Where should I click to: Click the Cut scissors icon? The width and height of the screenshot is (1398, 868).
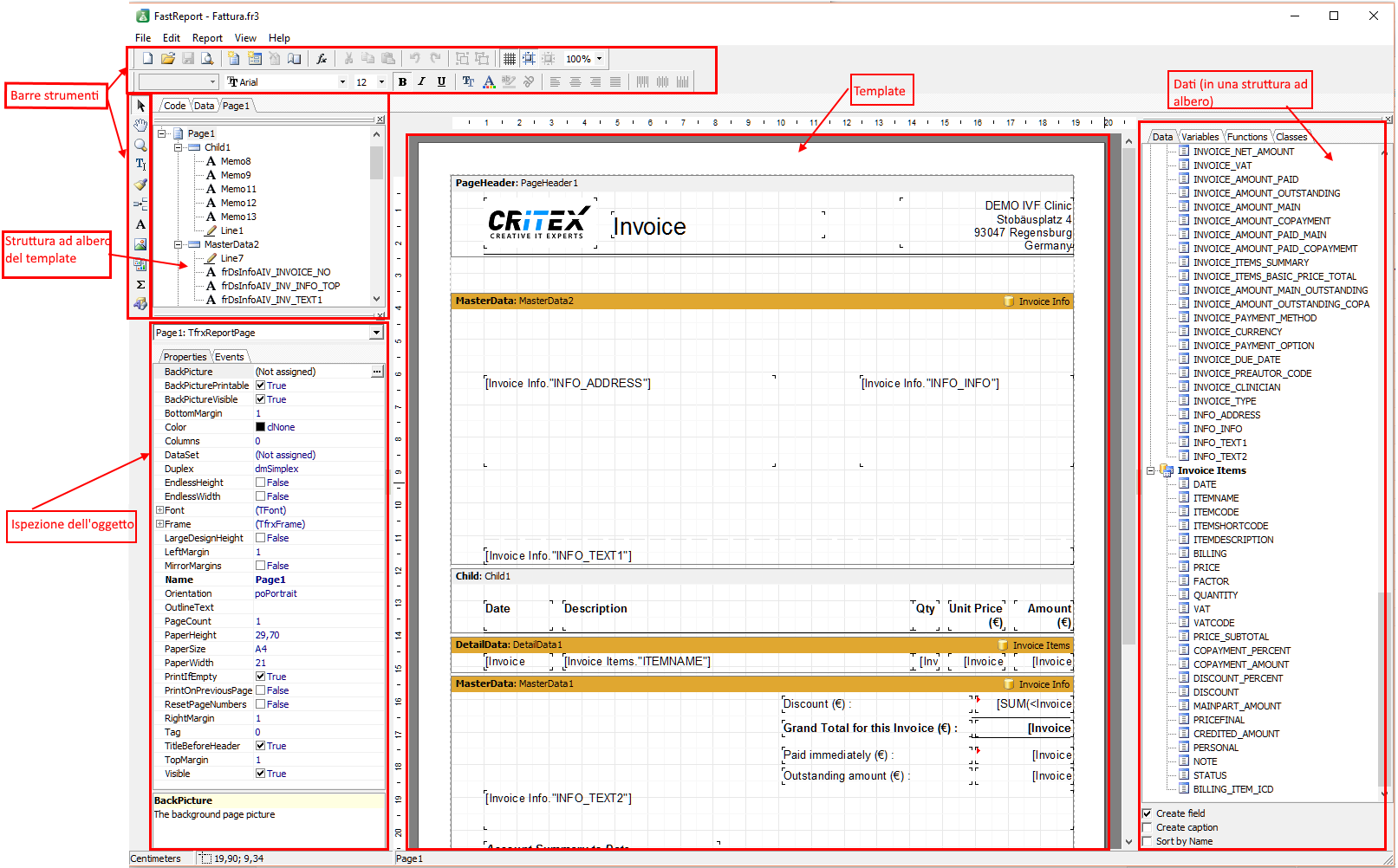pyautogui.click(x=348, y=59)
